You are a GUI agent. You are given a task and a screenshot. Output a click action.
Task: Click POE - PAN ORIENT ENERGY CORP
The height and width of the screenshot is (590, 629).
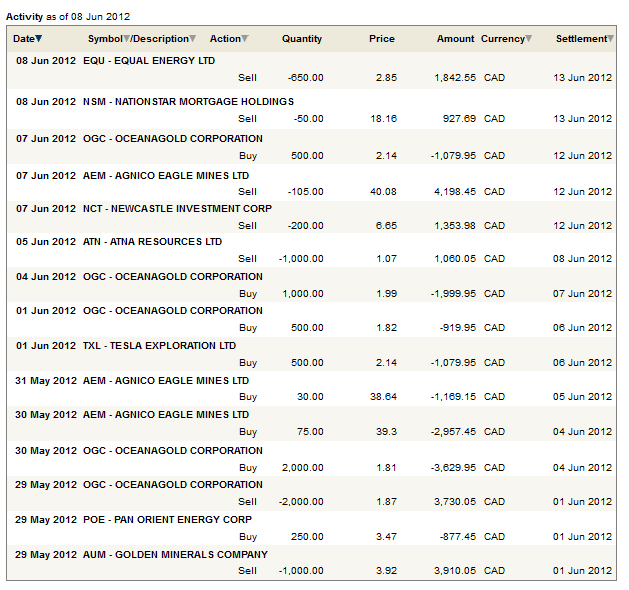(x=167, y=520)
